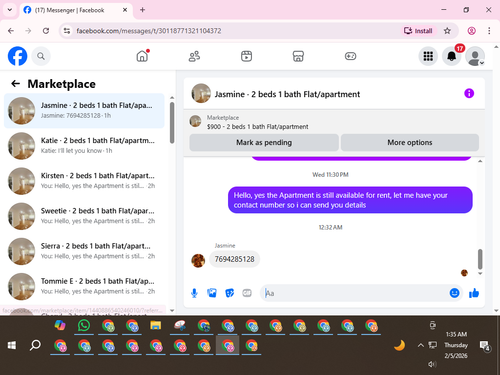Click the chat scroll-down arrow
This screenshot has width=500, height=375.
point(480,274)
